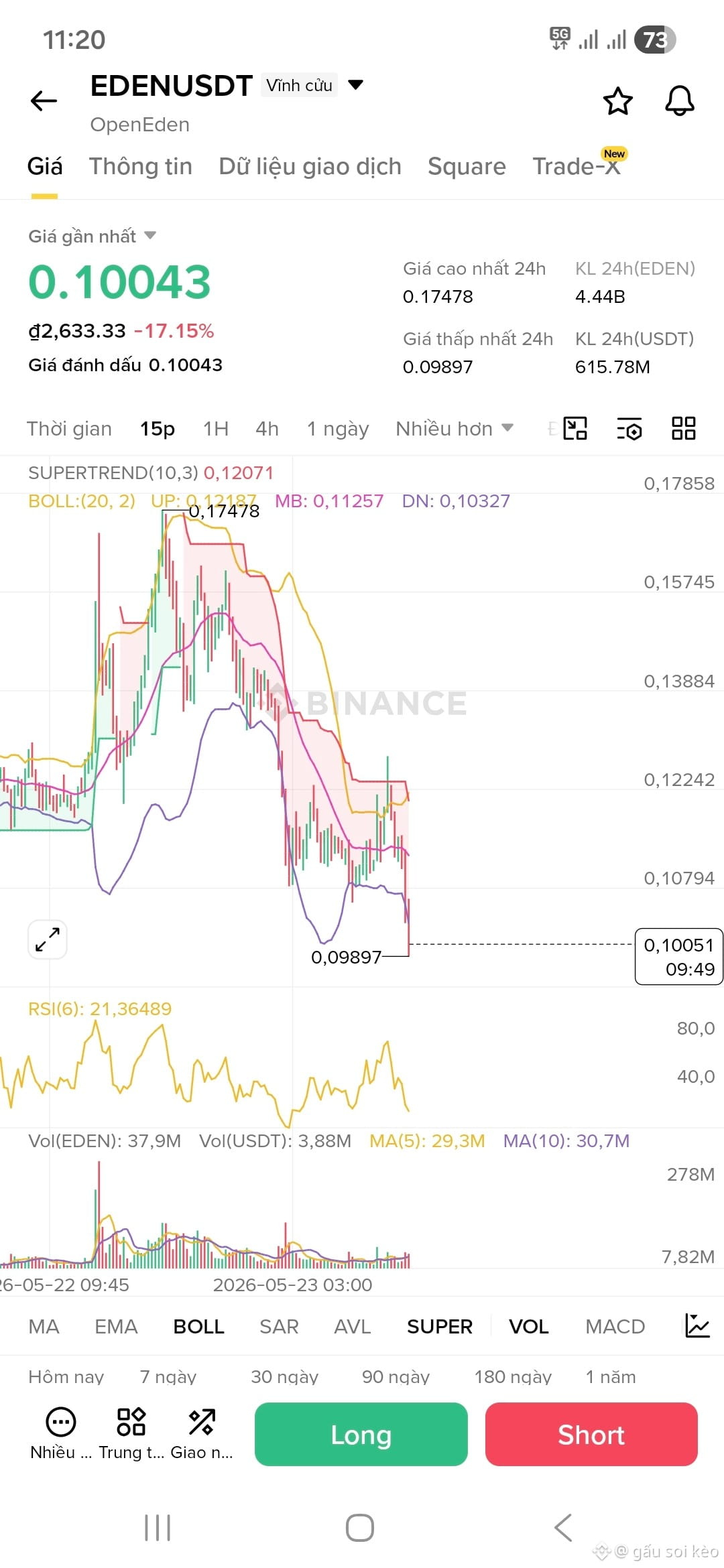This screenshot has height=1568, width=724.
Task: Tap Android home button
Action: point(360,1528)
